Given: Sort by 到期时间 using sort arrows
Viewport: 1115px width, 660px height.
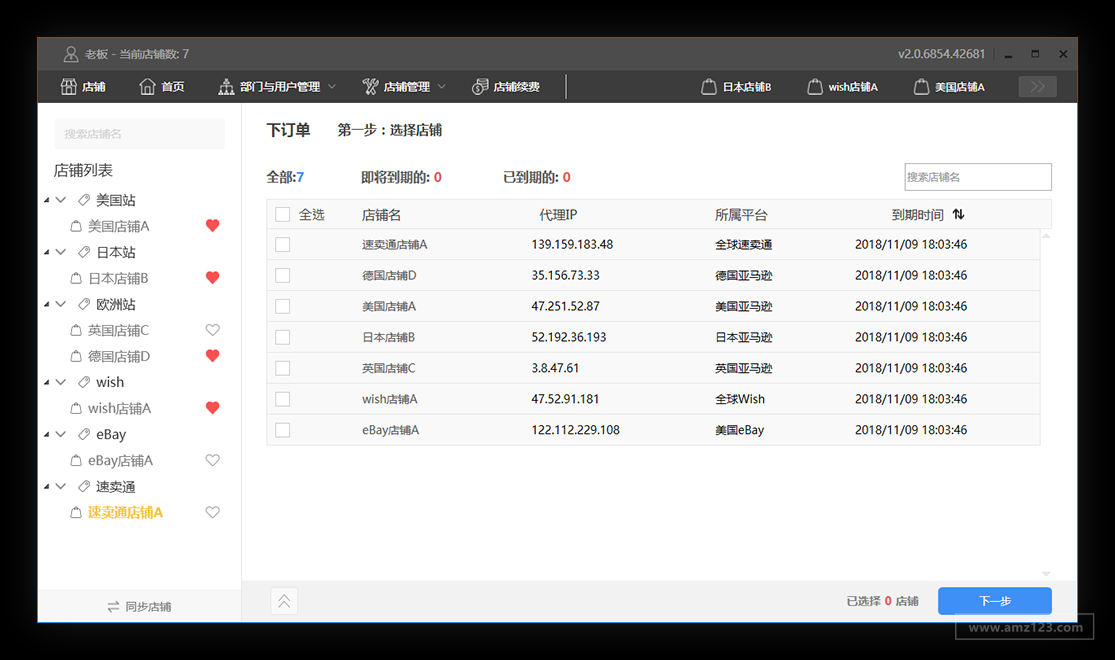Looking at the screenshot, I should [x=959, y=214].
